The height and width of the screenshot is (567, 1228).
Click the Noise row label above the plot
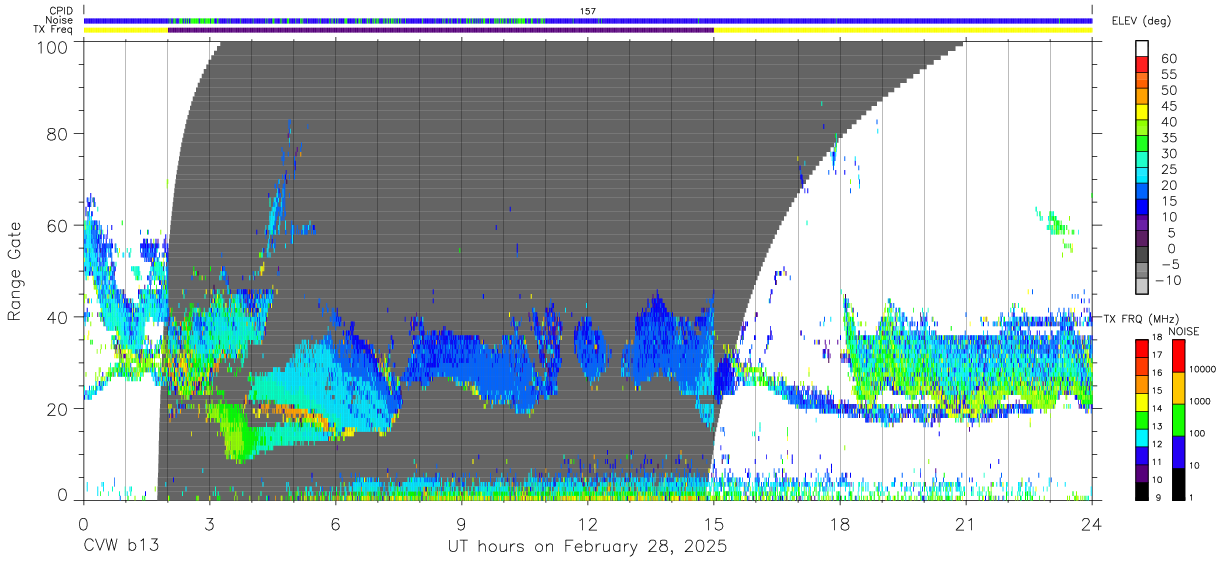[x=61, y=20]
